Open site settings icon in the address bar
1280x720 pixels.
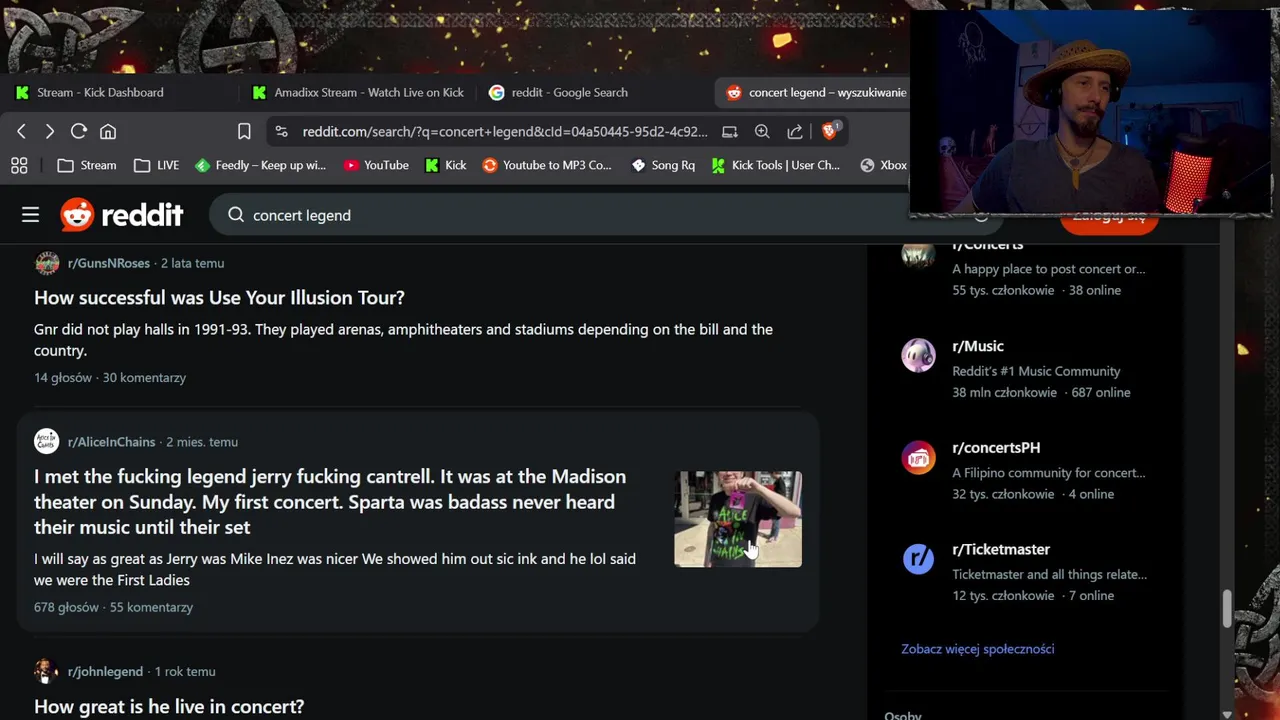[x=281, y=131]
